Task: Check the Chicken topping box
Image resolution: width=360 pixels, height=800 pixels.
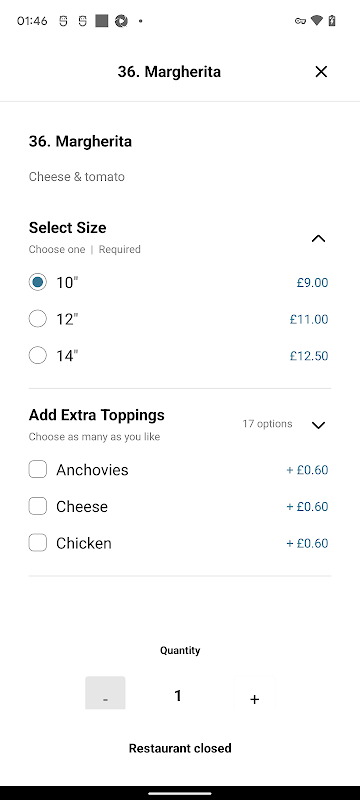Action: pyautogui.click(x=38, y=543)
